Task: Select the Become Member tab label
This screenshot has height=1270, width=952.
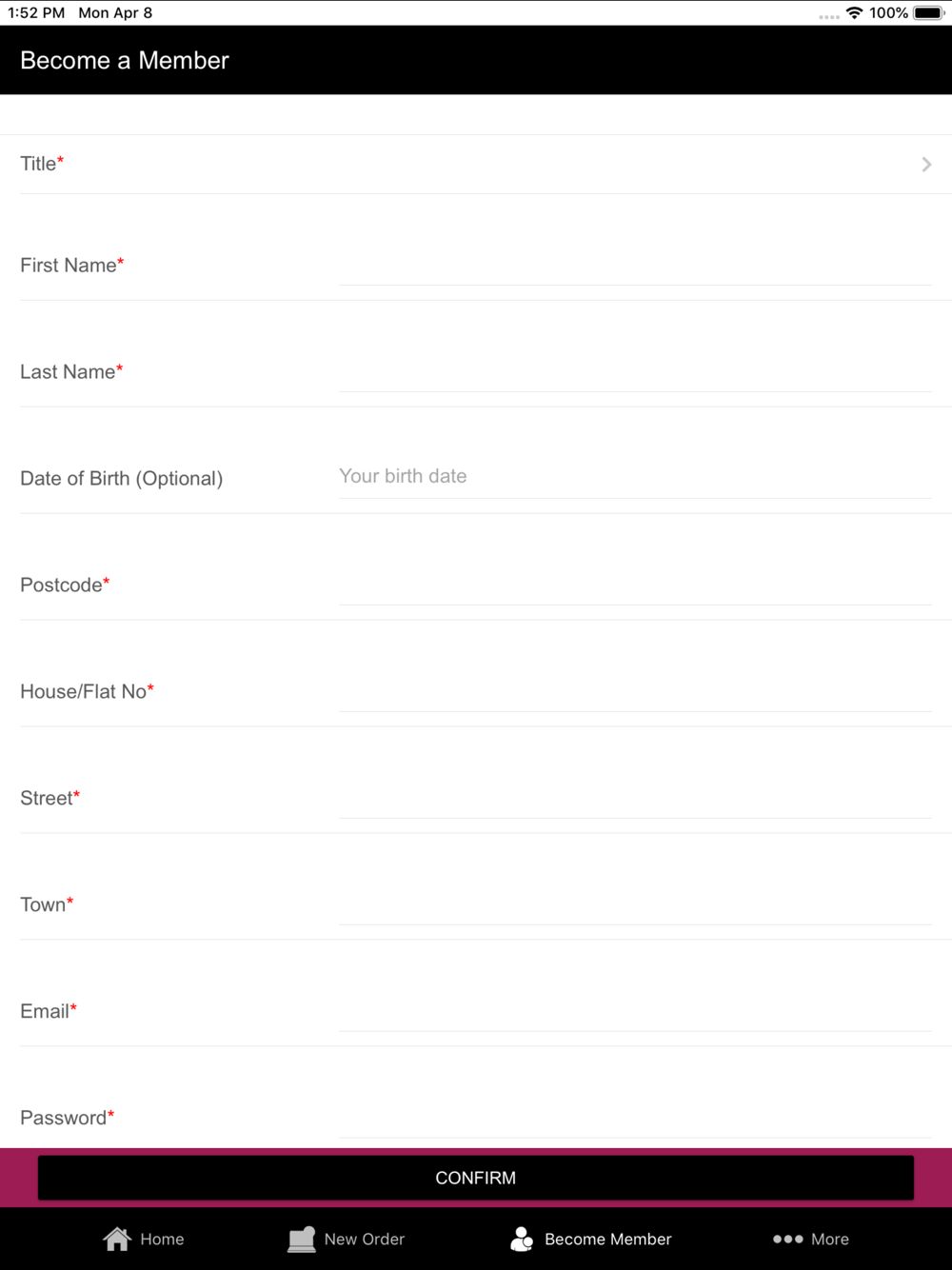Action: (608, 1240)
